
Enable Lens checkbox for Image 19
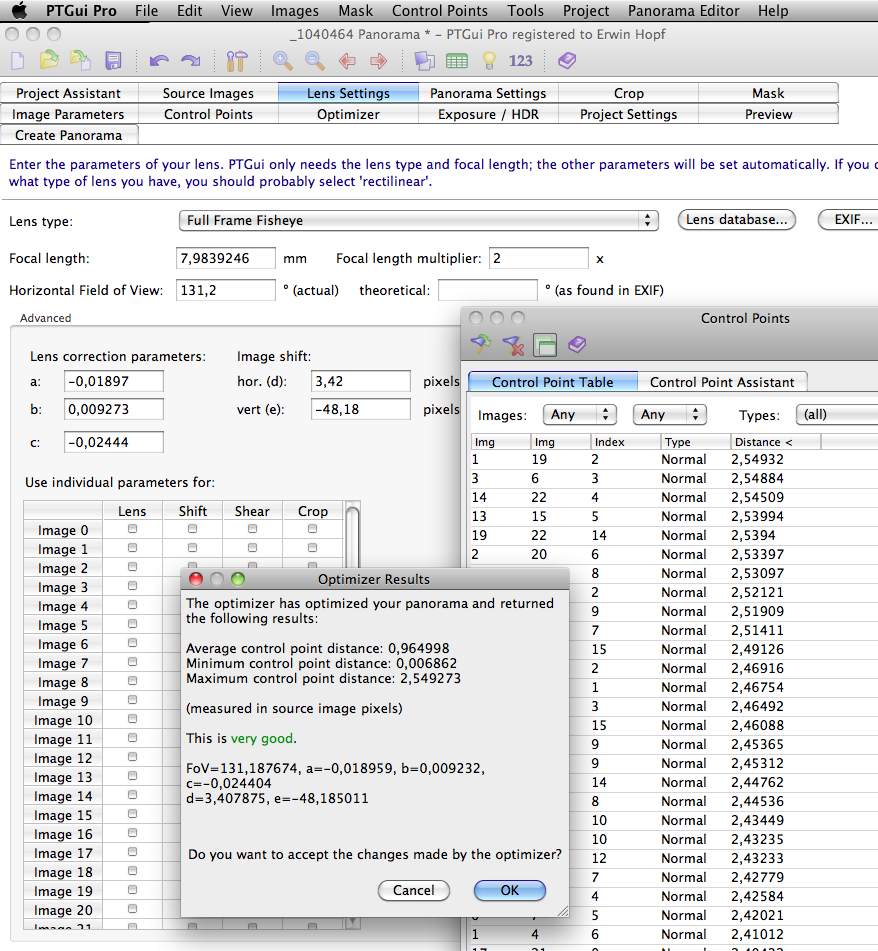click(x=132, y=890)
